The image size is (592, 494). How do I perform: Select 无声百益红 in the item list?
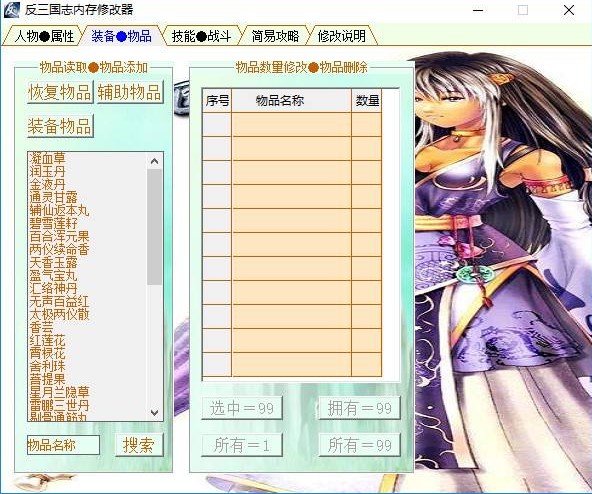pos(59,301)
